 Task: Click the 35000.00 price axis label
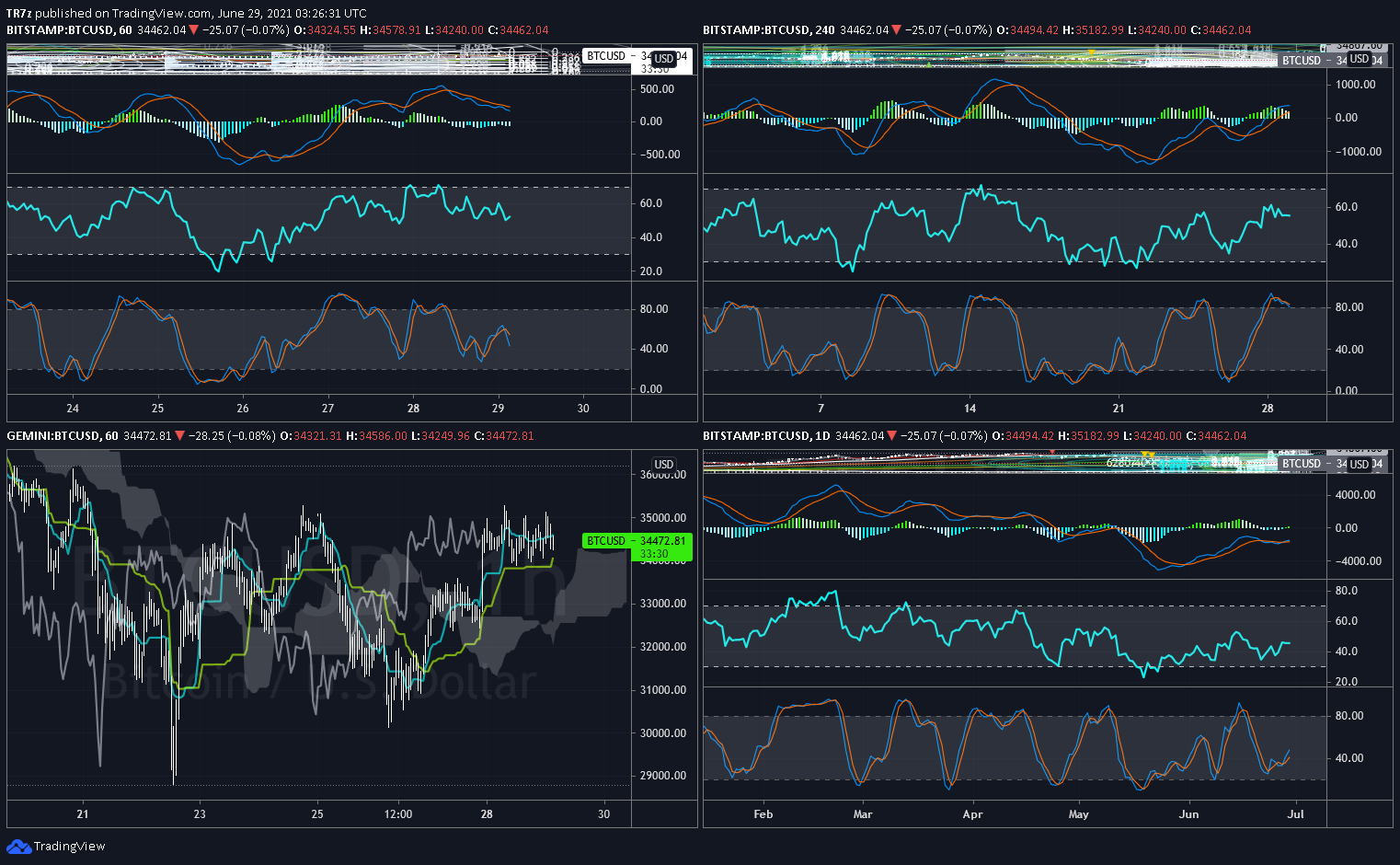pyautogui.click(x=663, y=518)
